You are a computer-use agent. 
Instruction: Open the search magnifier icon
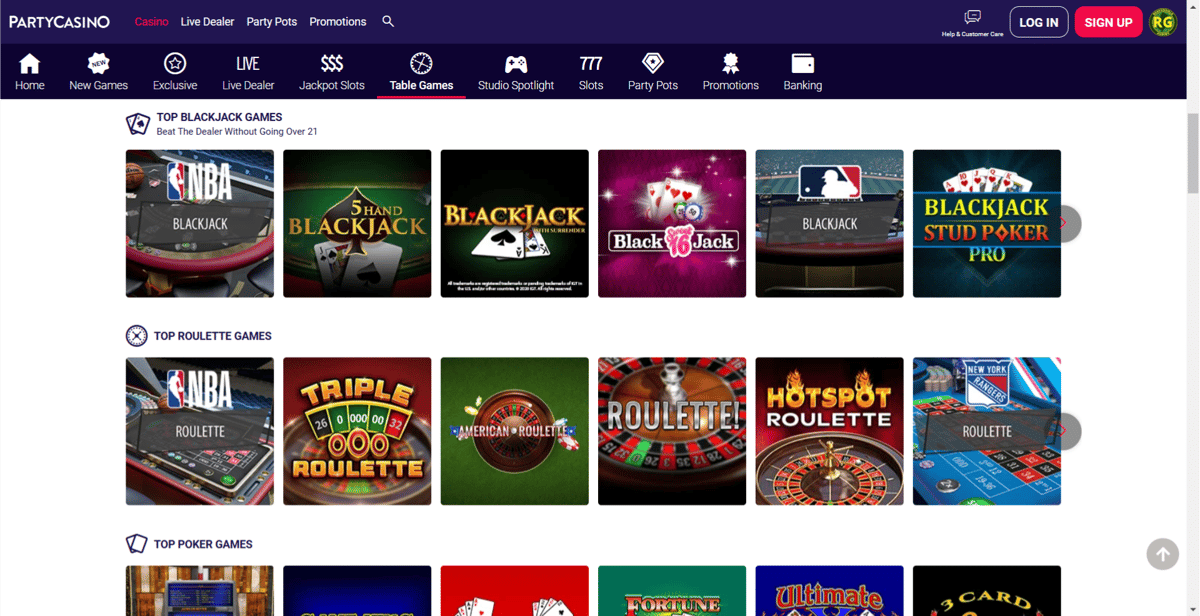point(388,21)
